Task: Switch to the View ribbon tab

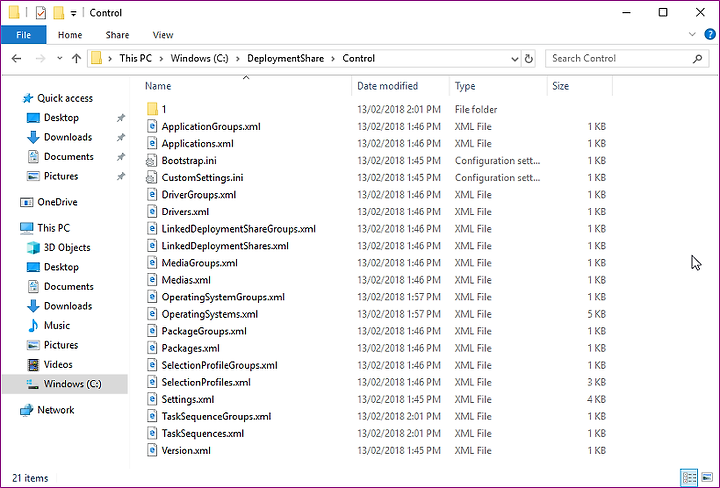Action: pos(163,35)
